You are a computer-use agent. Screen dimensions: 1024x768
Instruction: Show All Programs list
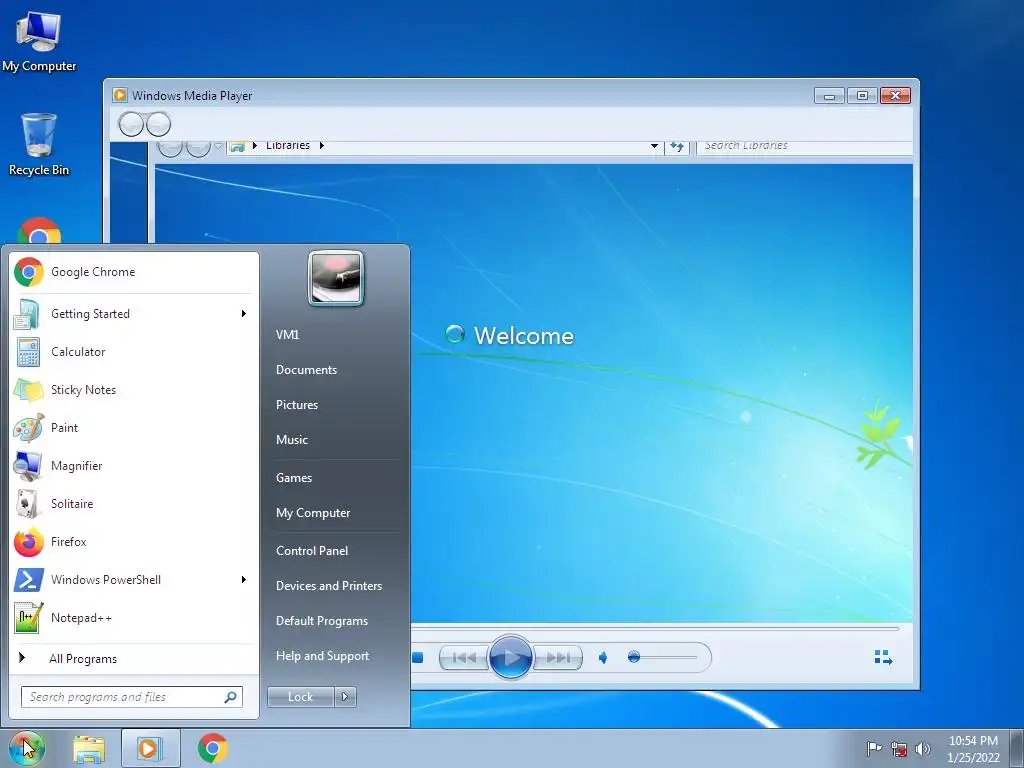(135, 658)
